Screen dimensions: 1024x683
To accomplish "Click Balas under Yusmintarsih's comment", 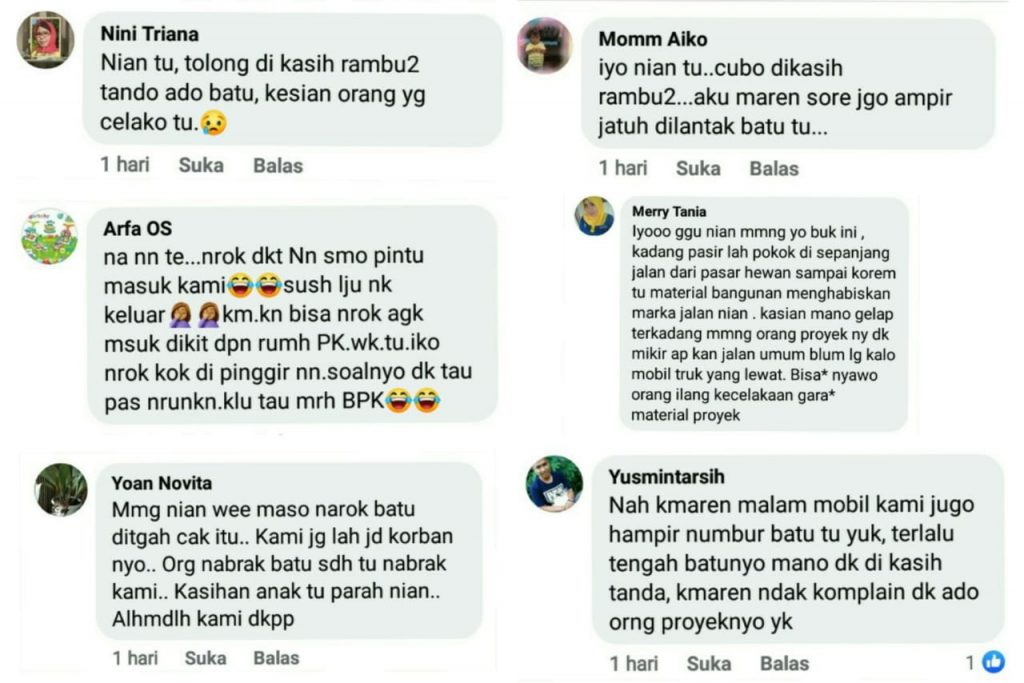I will click(784, 663).
